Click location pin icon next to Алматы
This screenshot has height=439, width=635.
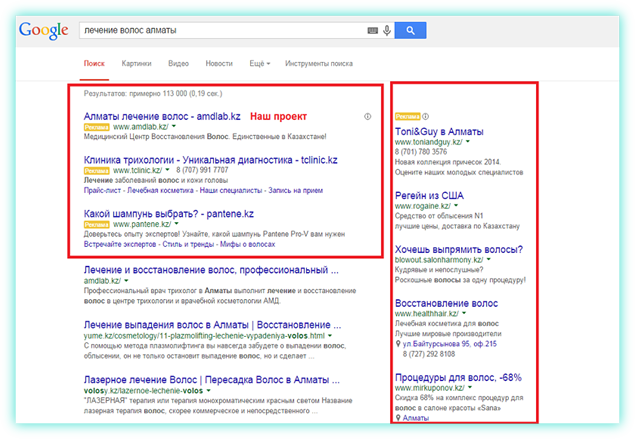click(x=398, y=418)
